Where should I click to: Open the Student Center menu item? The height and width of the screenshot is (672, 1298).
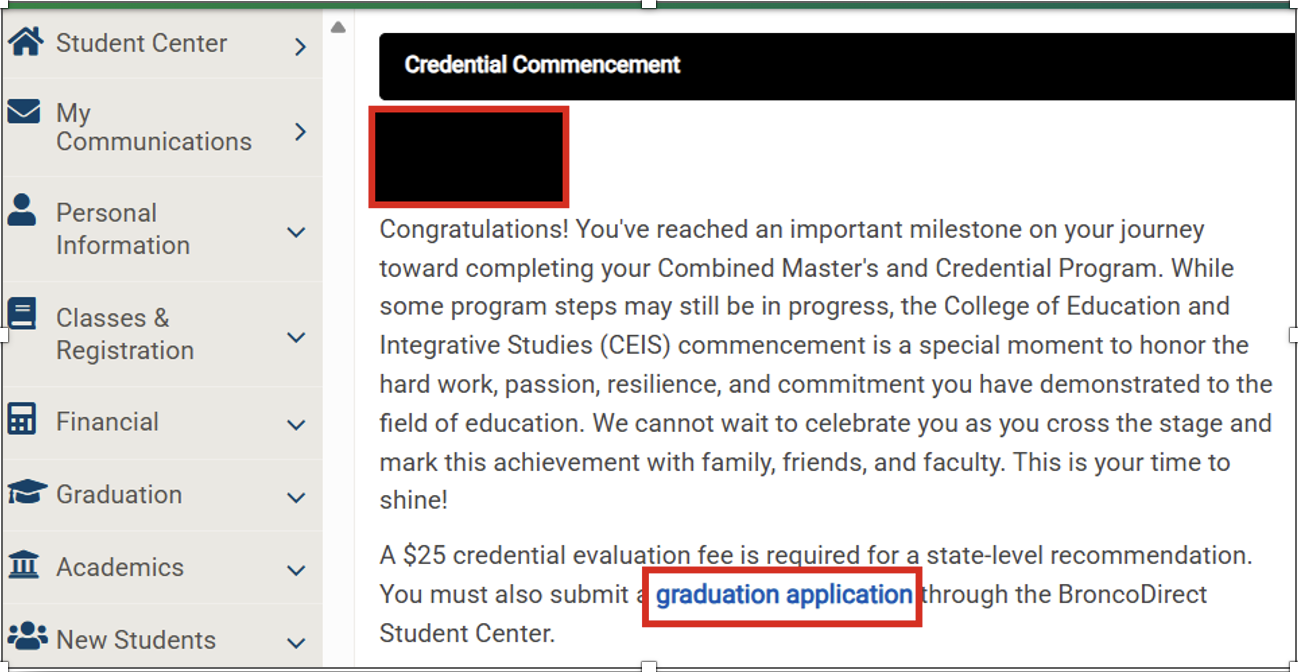(141, 43)
